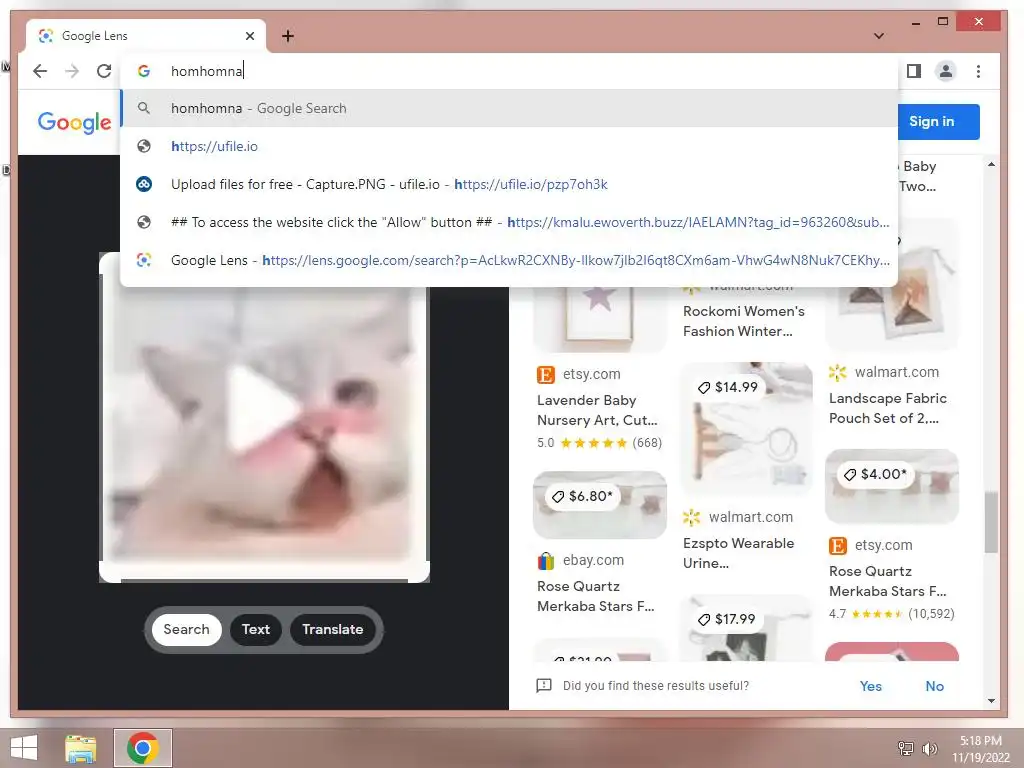The image size is (1024, 768).
Task: Click the address bar with homhomna typed
Action: click(x=509, y=71)
